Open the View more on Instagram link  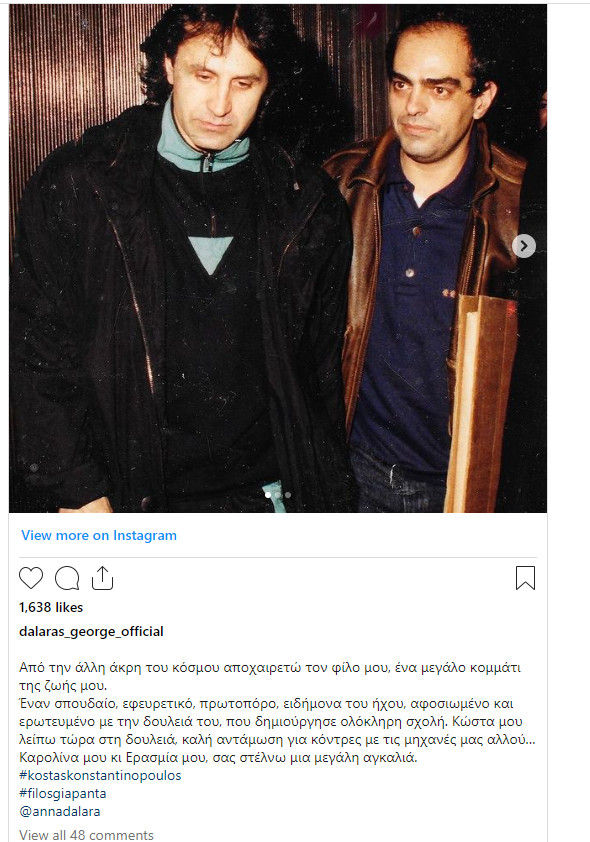(99, 535)
